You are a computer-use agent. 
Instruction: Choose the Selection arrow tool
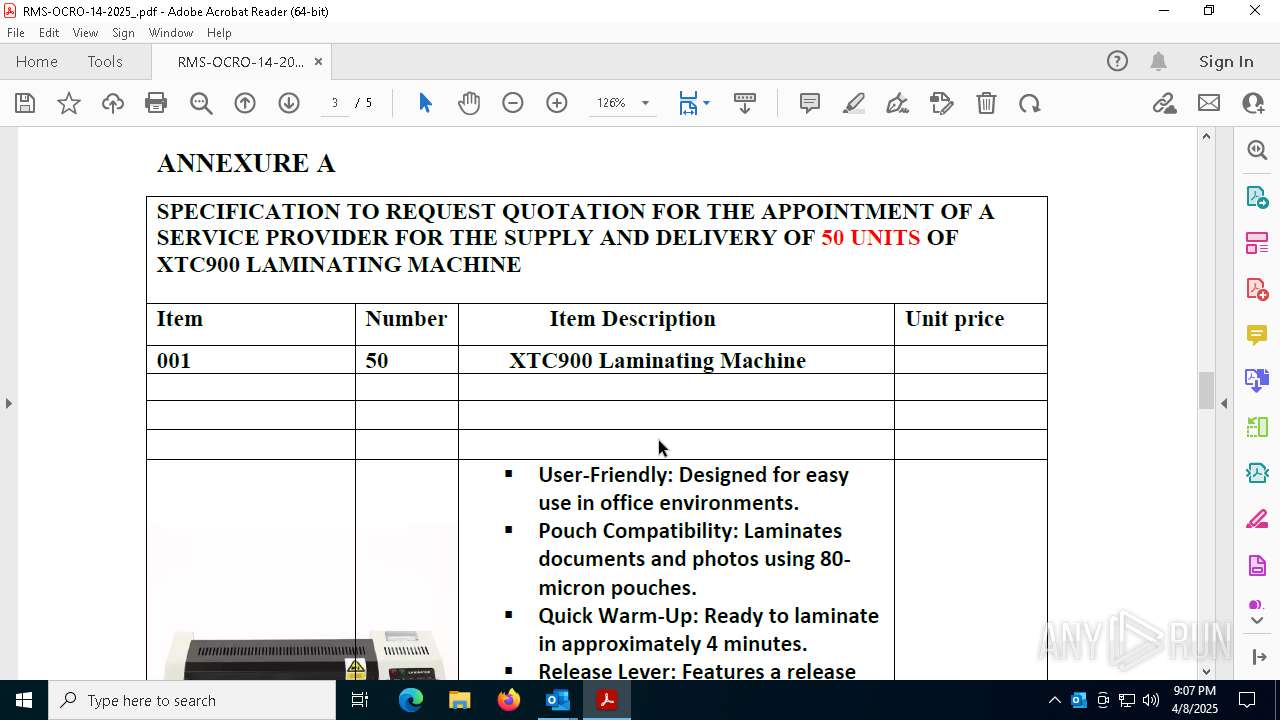[425, 103]
